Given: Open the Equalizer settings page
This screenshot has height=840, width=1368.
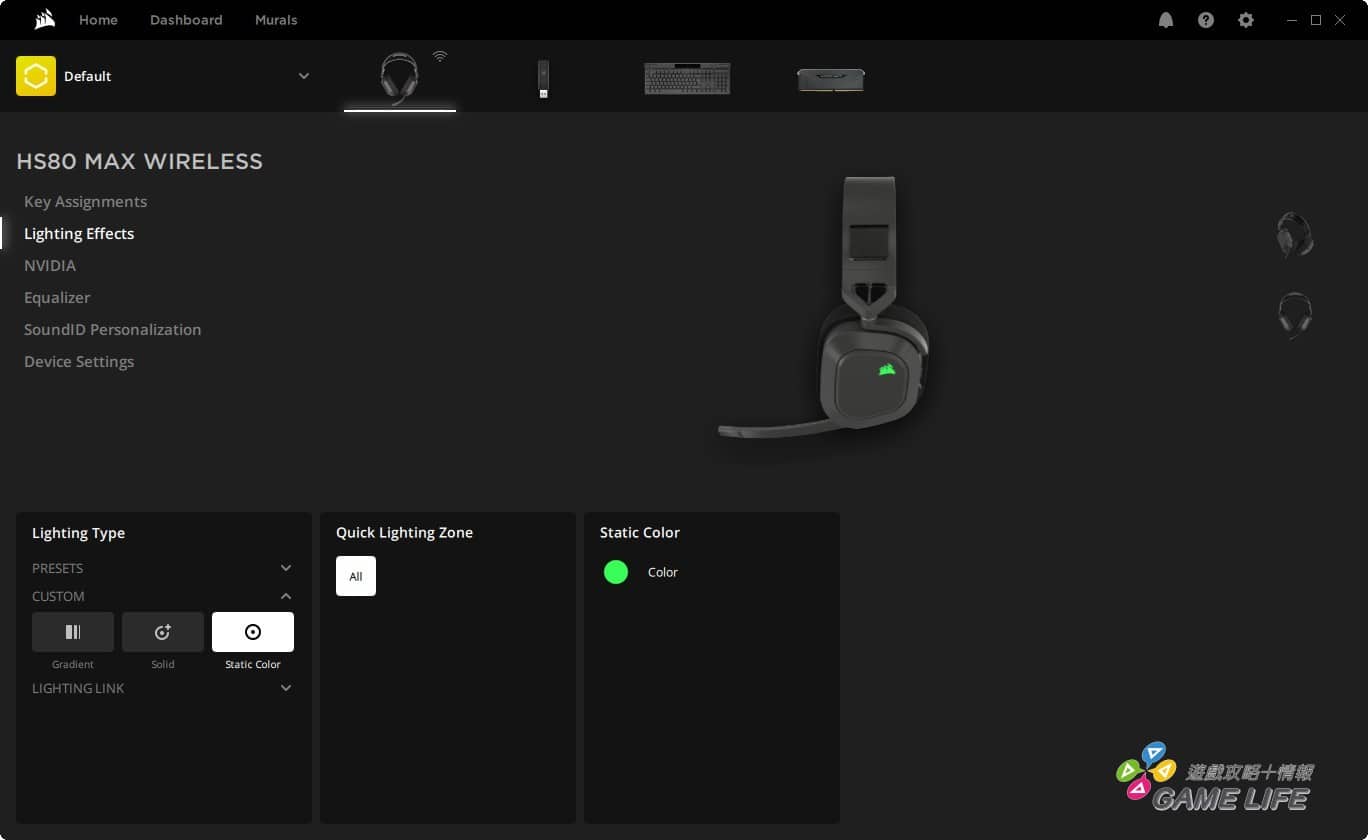Looking at the screenshot, I should coord(57,297).
